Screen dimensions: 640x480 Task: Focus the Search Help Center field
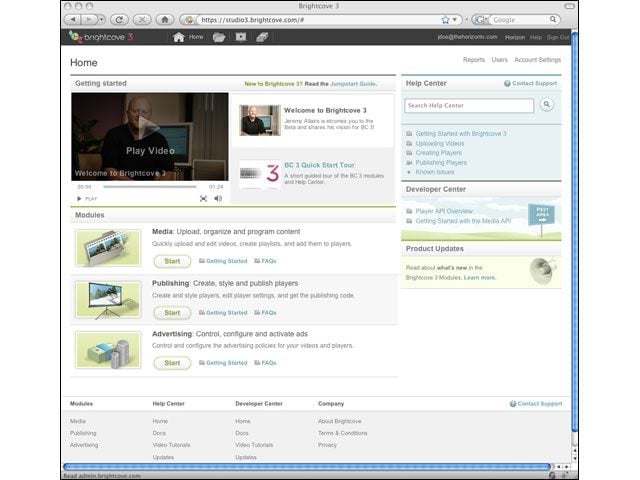(469, 106)
